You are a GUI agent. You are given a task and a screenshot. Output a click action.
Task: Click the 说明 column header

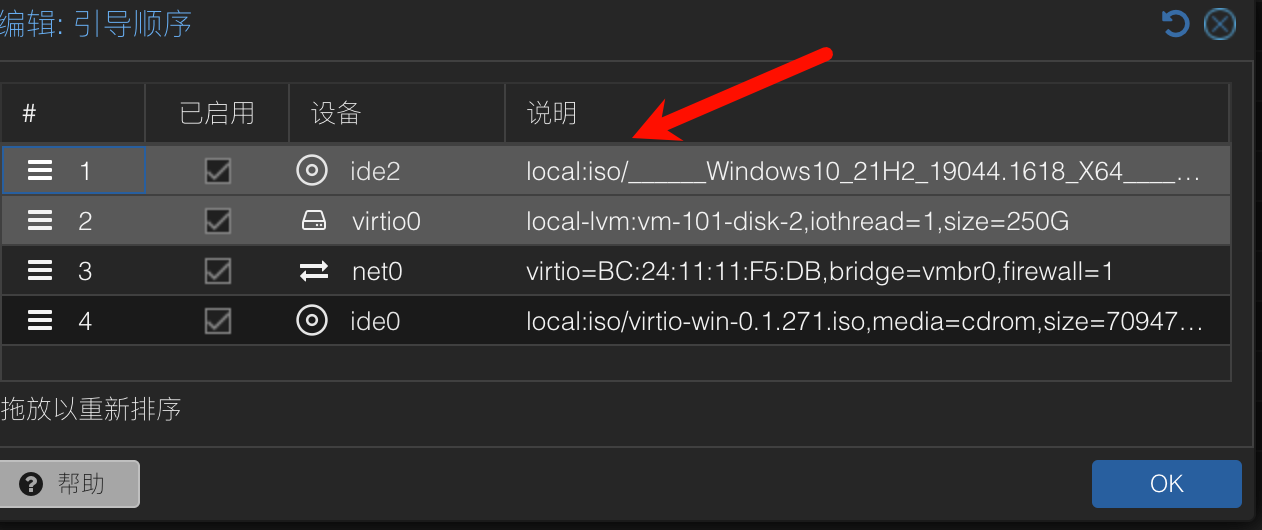866,113
